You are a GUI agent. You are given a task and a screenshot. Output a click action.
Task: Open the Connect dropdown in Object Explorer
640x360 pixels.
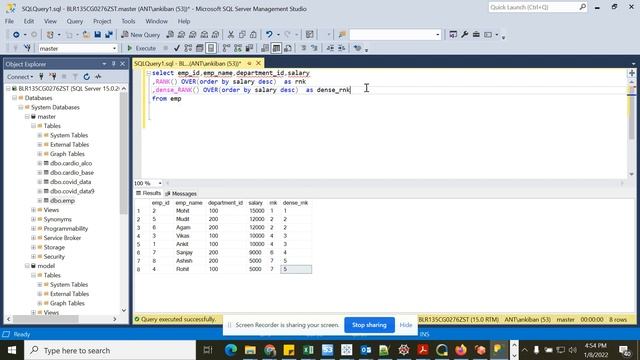click(20, 76)
